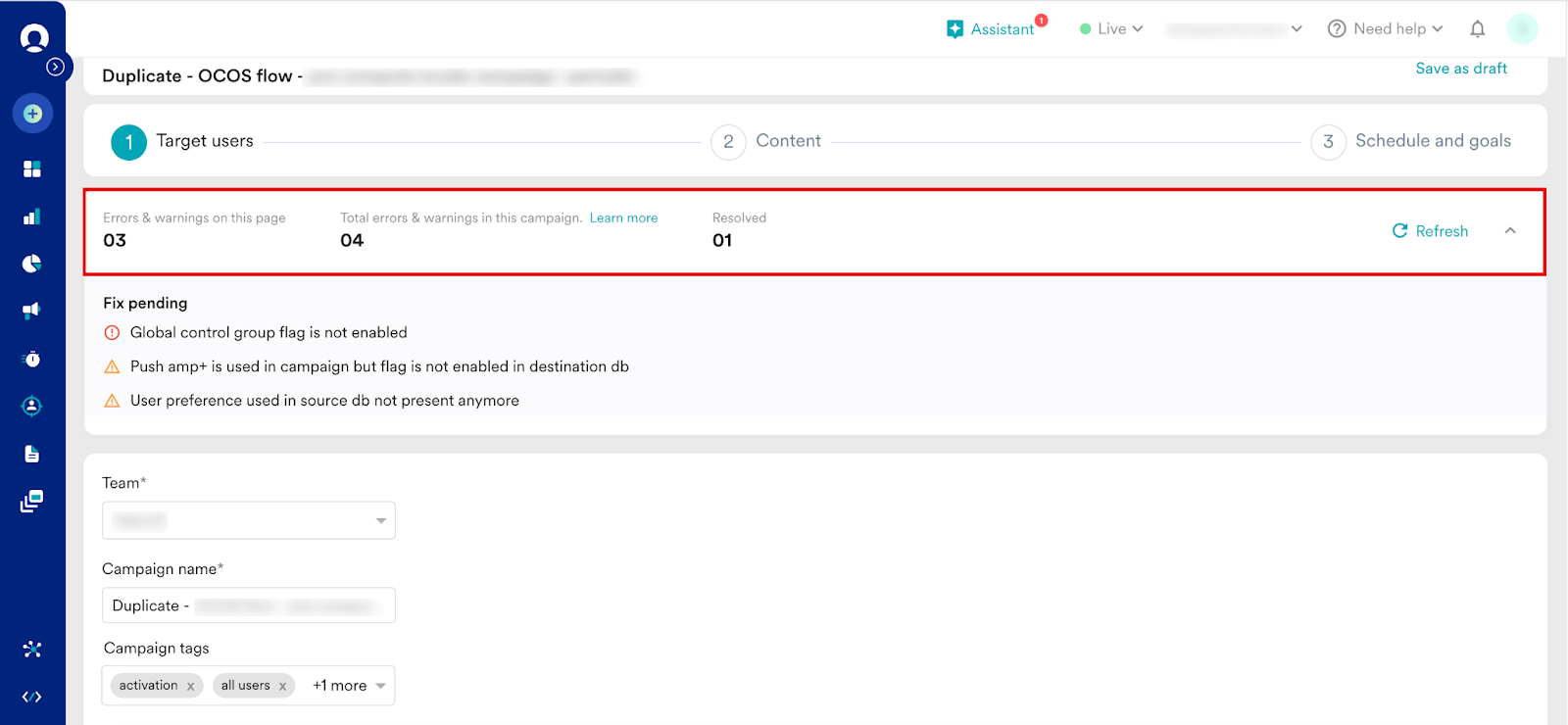Click the Learn more link
The height and width of the screenshot is (725, 1568).
click(623, 218)
